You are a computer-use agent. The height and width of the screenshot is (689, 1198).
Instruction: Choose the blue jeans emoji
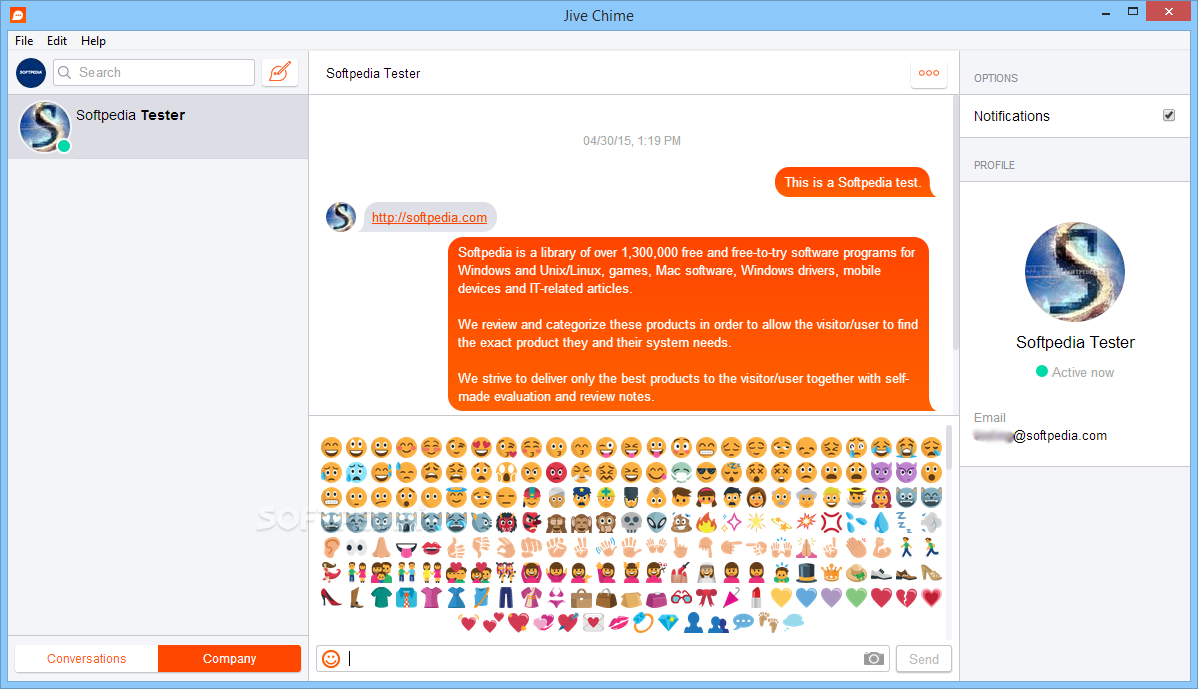(506, 597)
